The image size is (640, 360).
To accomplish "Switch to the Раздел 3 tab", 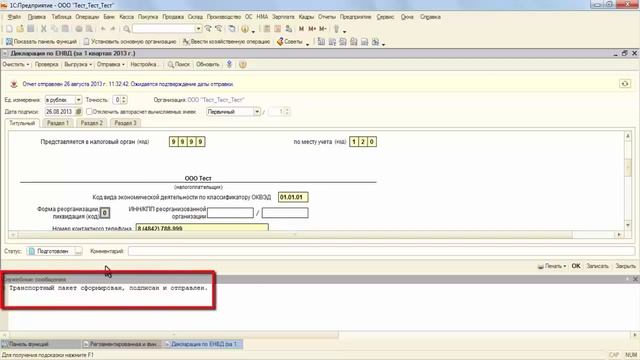I will click(125, 123).
